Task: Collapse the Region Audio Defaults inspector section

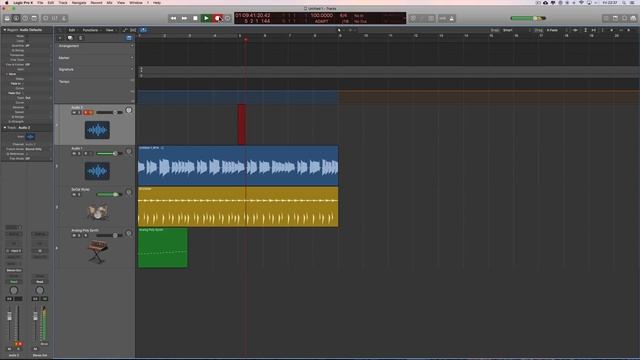Action: tap(4, 30)
